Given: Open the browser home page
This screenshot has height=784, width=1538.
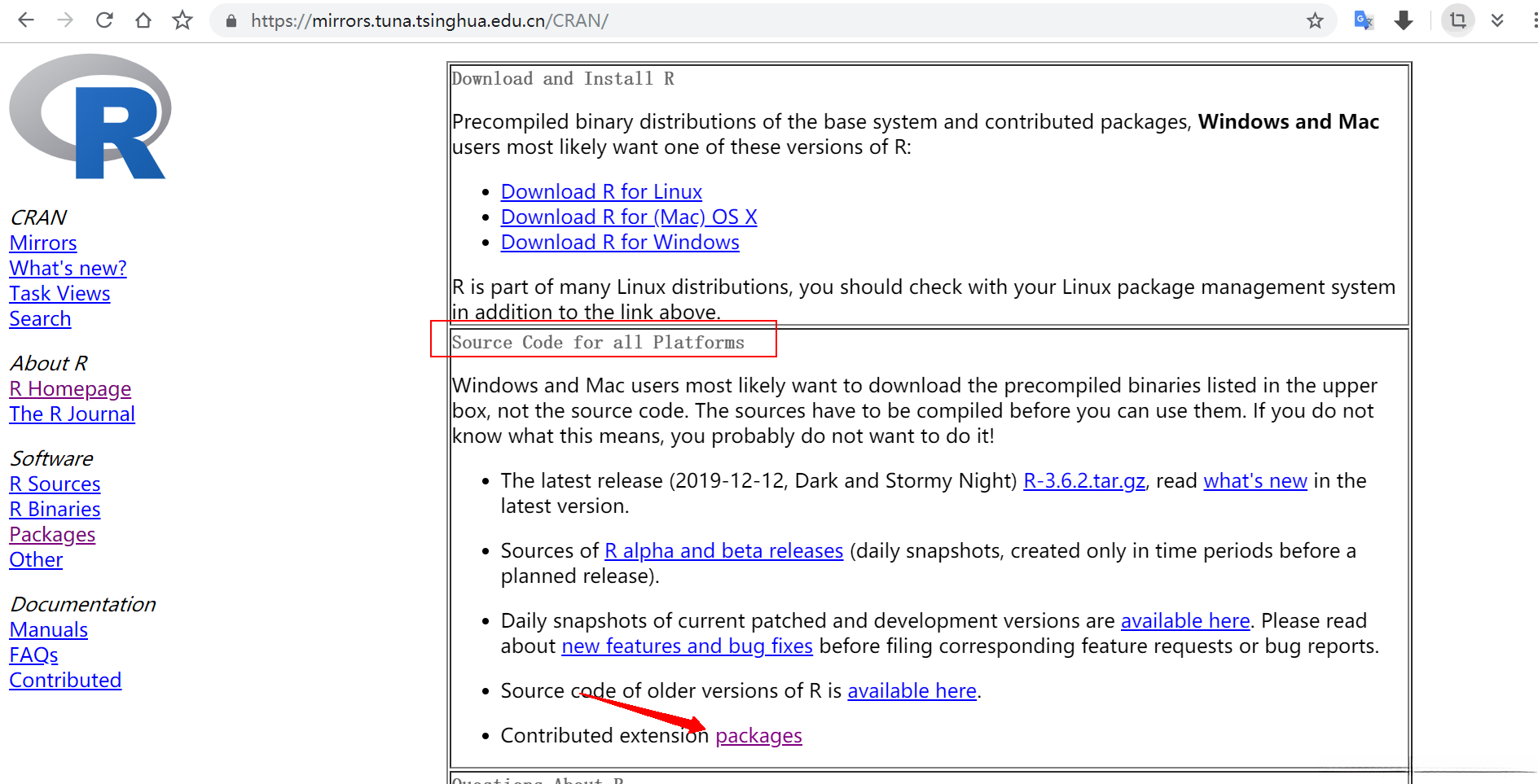Looking at the screenshot, I should pos(143,20).
